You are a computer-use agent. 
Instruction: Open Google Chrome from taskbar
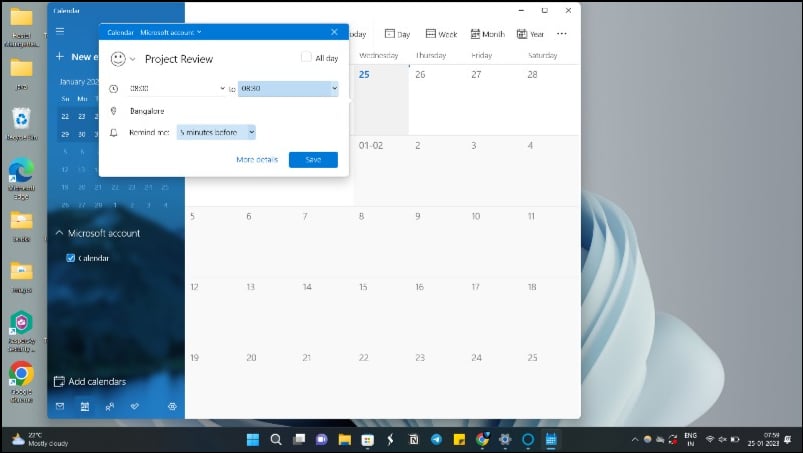coord(482,440)
